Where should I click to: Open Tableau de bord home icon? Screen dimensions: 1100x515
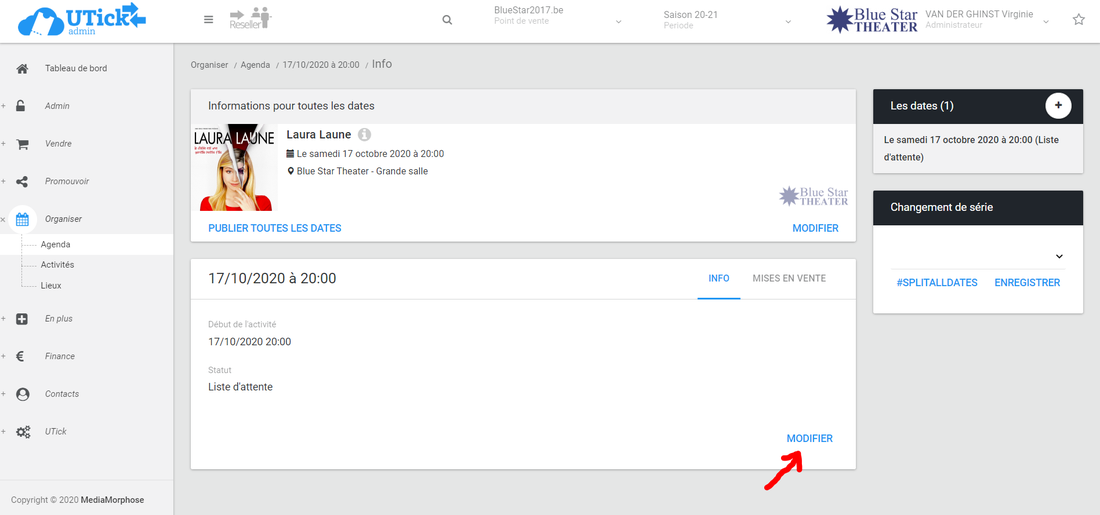22,69
